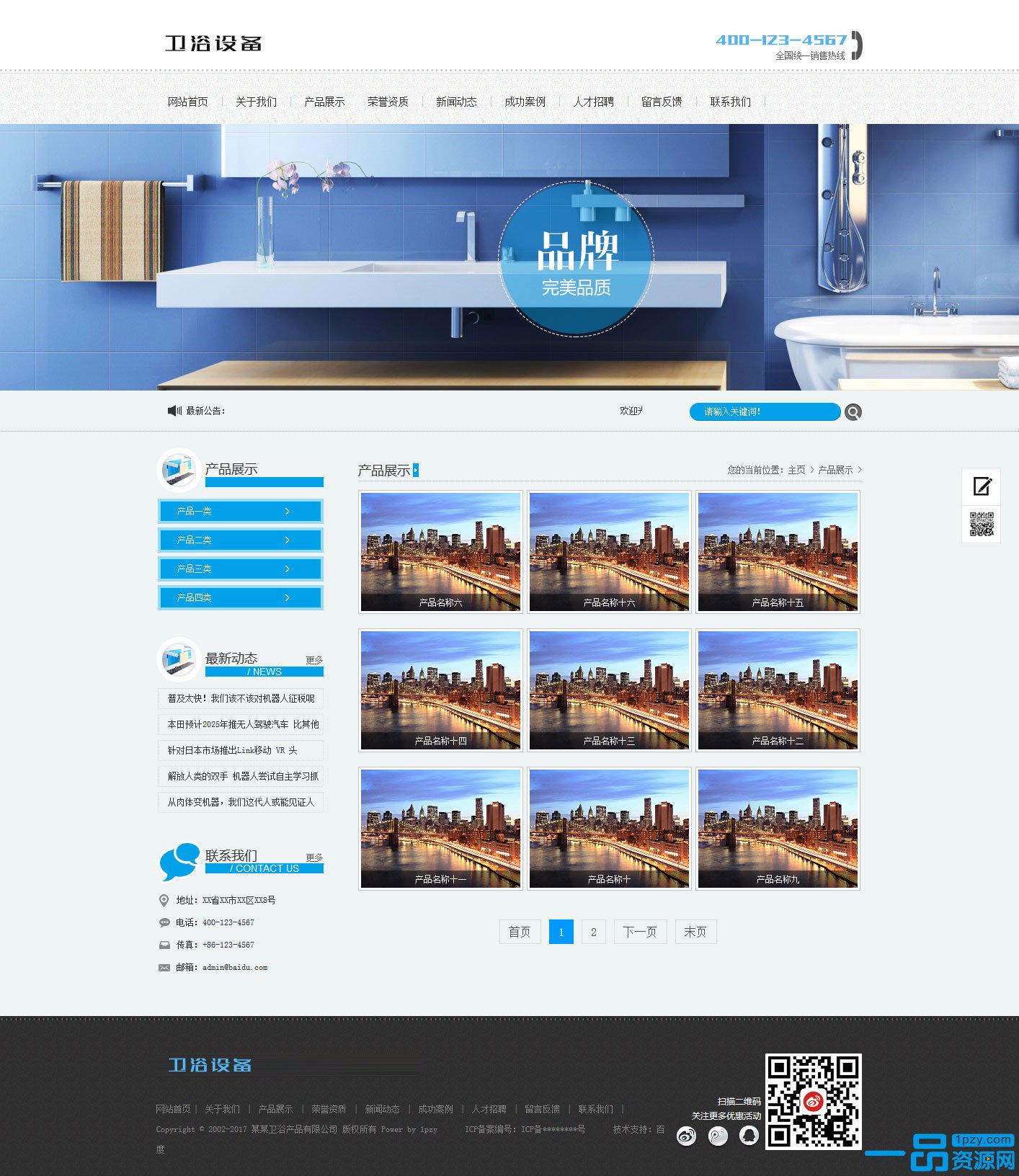Click the address location pin icon
This screenshot has height=1176, width=1019.
click(x=164, y=900)
